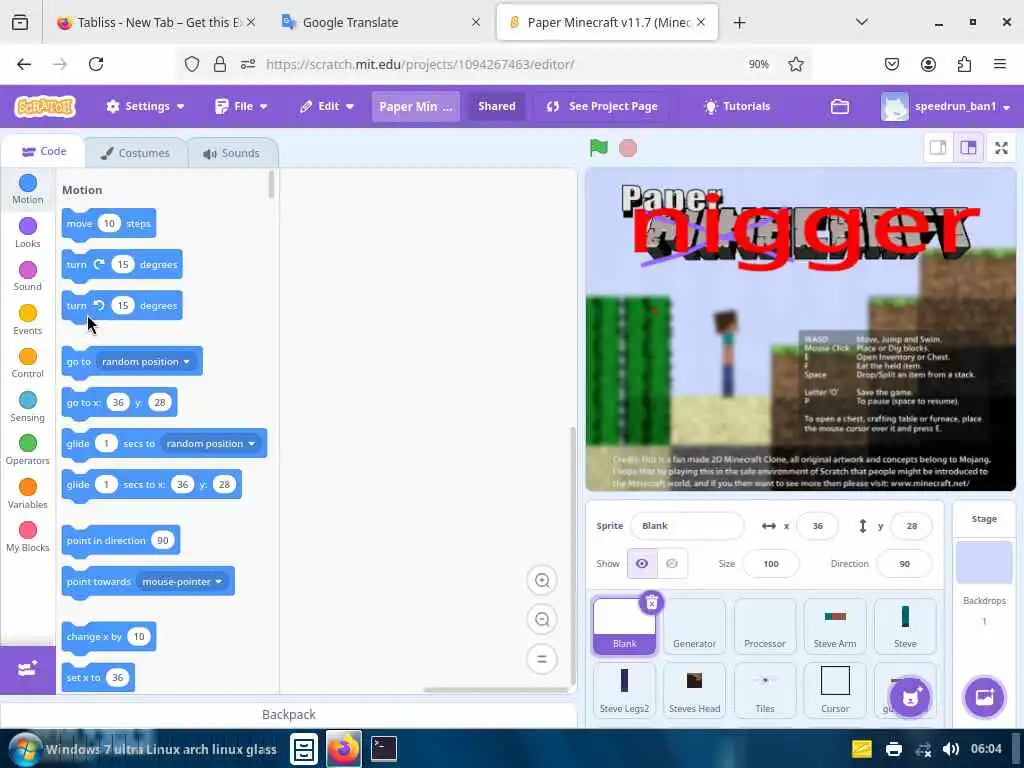Open a new browser tab
The height and width of the screenshot is (768, 1024).
(739, 23)
